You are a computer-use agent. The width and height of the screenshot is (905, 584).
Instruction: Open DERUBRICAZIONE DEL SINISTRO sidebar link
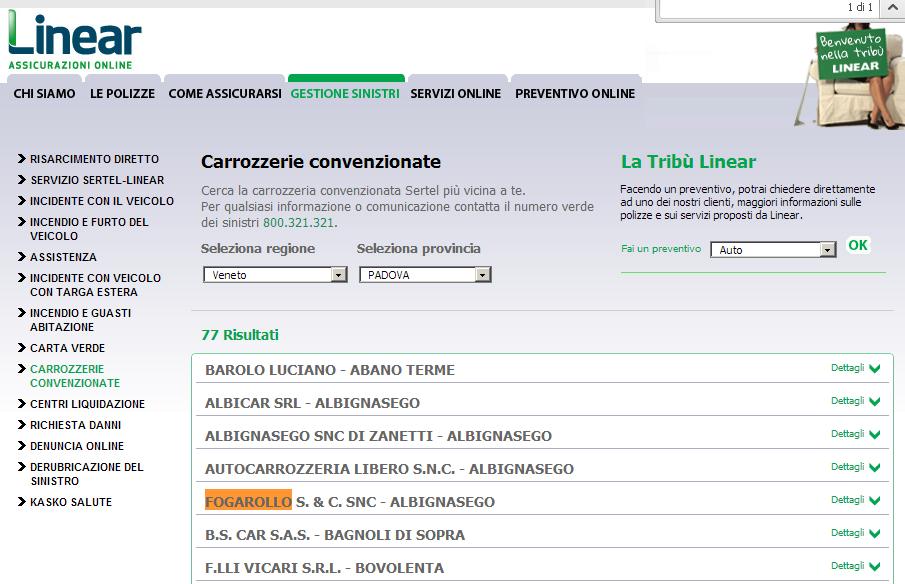87,474
